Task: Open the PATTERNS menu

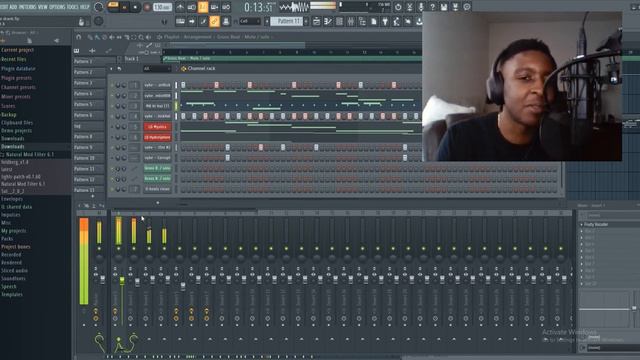Action: [x=27, y=7]
